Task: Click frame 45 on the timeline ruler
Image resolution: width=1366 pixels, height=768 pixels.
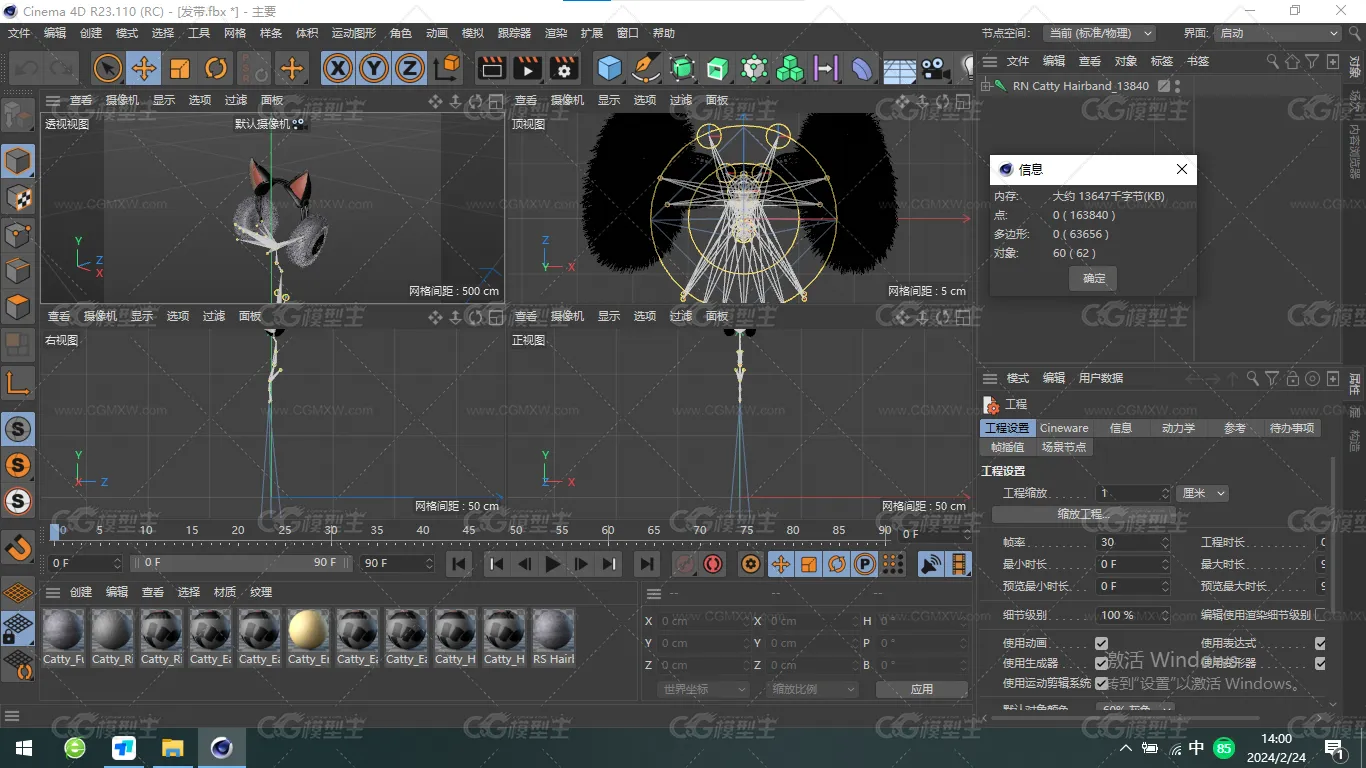Action: coord(468,530)
